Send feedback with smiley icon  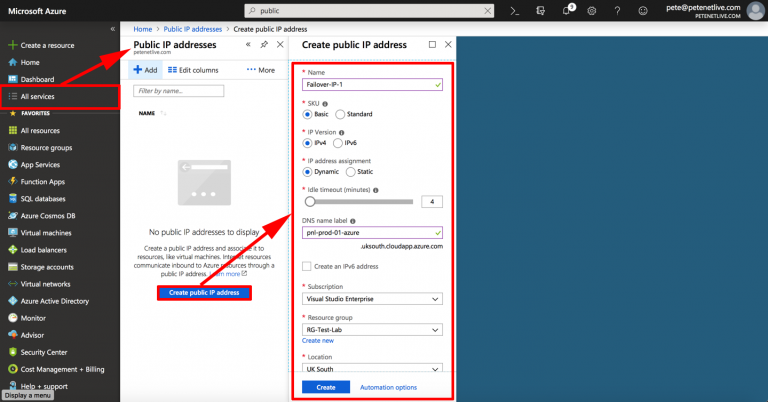[643, 11]
